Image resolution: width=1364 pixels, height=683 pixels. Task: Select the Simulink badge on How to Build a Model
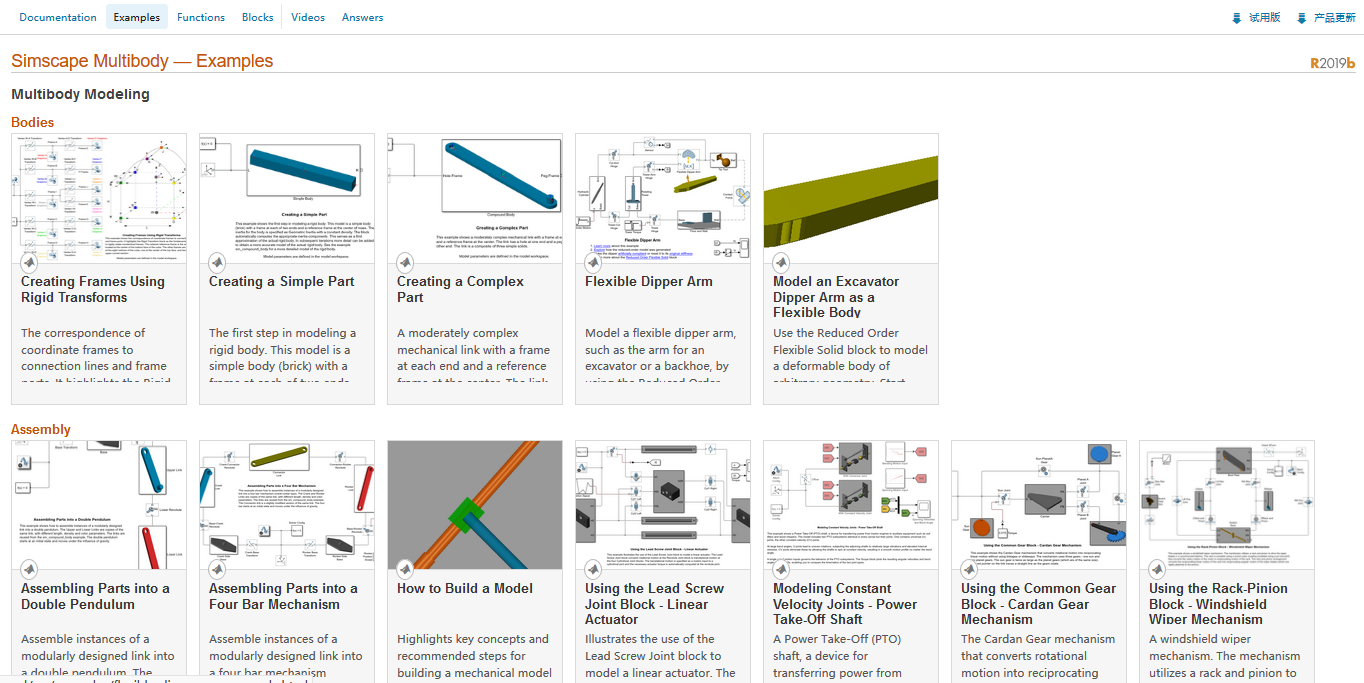[405, 568]
